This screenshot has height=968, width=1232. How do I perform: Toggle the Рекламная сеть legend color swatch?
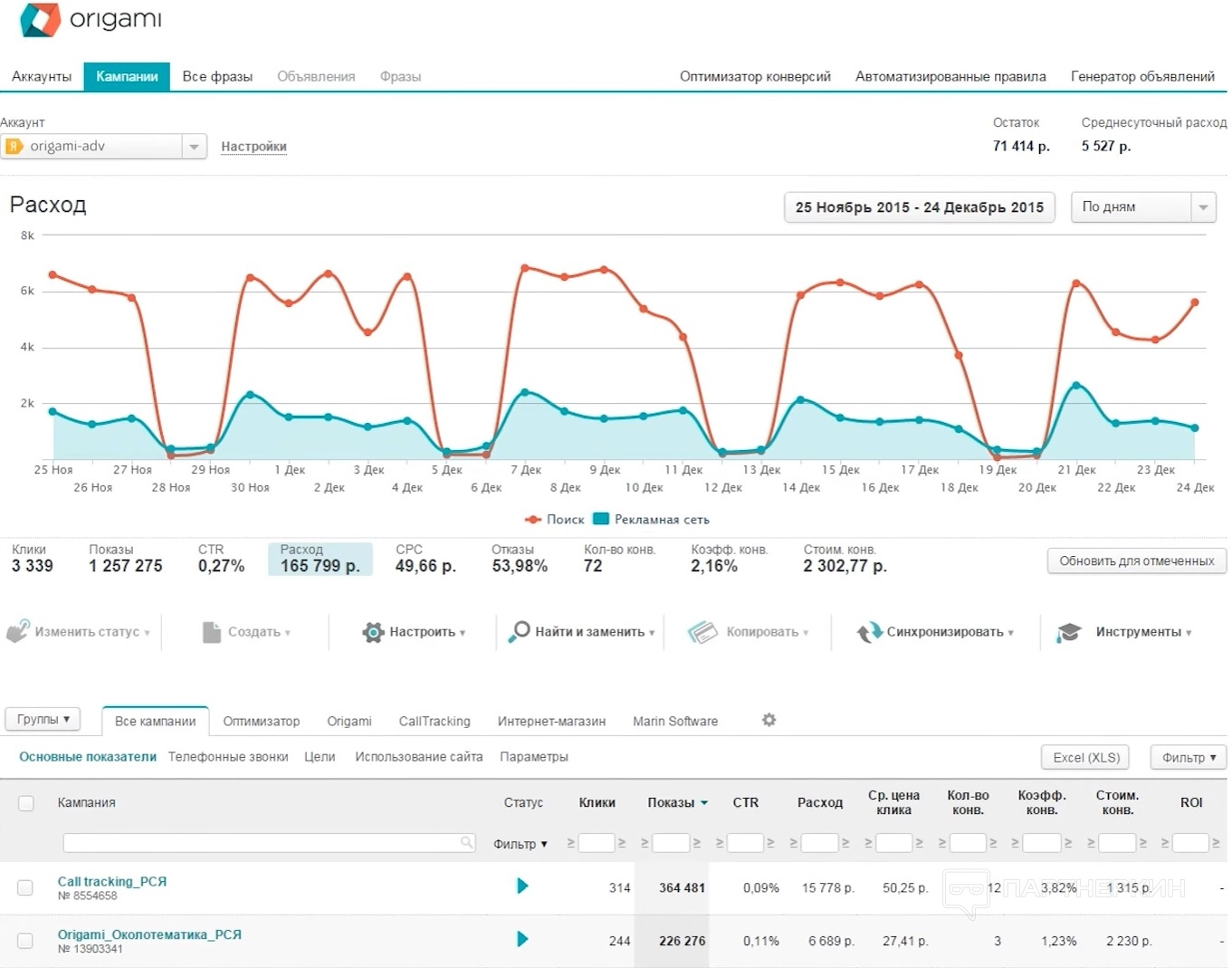pyautogui.click(x=601, y=519)
